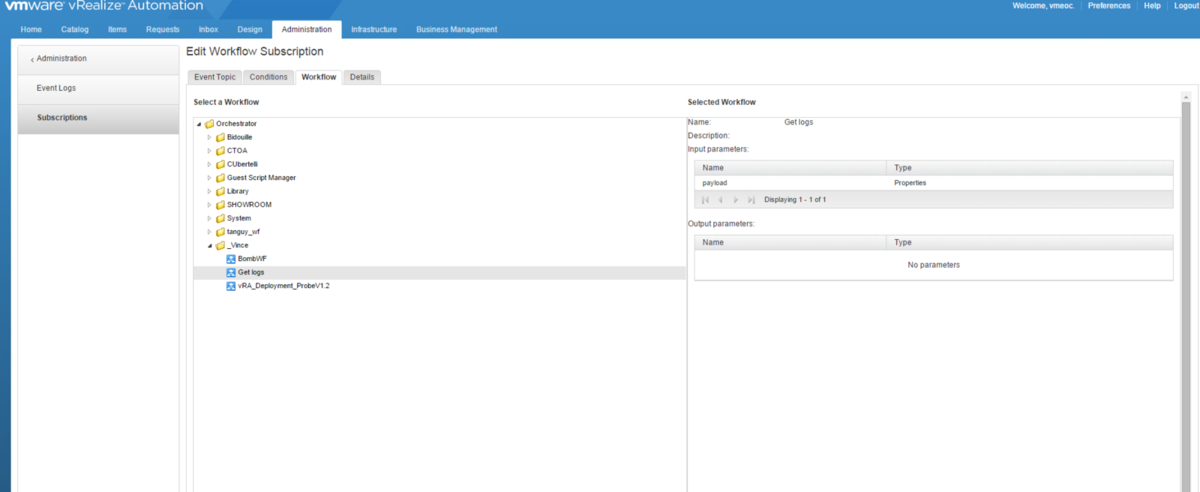Click the CUbertelli folder icon
This screenshot has height=492, width=1200.
tap(220, 164)
